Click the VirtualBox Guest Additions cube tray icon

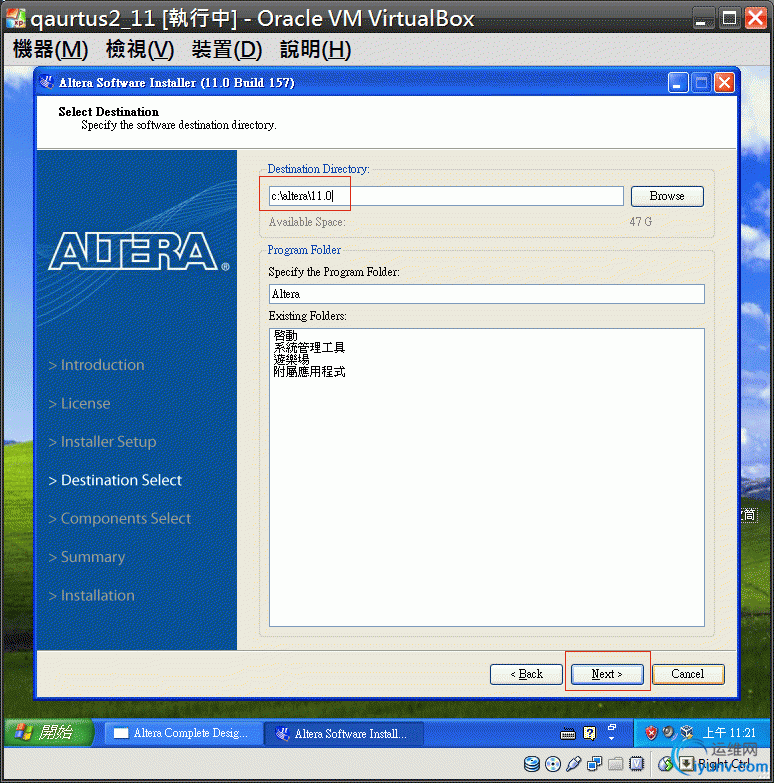(687, 733)
